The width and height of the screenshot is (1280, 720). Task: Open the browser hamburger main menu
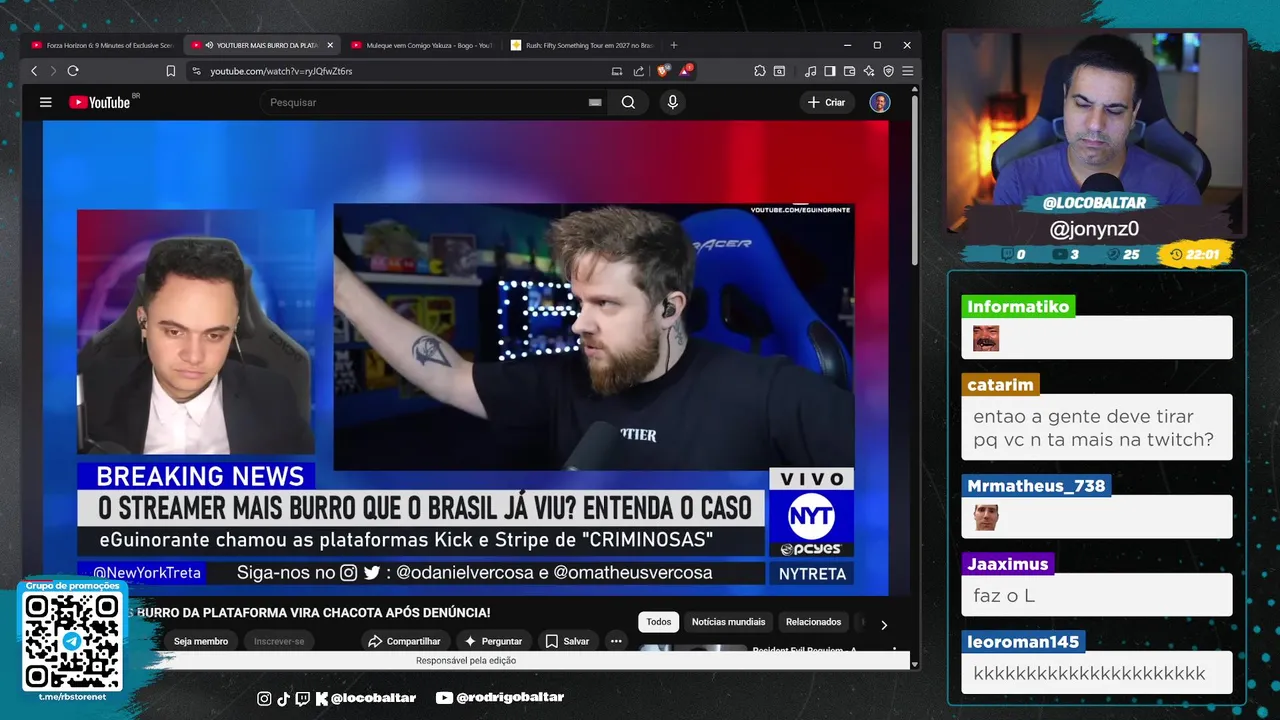point(907,71)
